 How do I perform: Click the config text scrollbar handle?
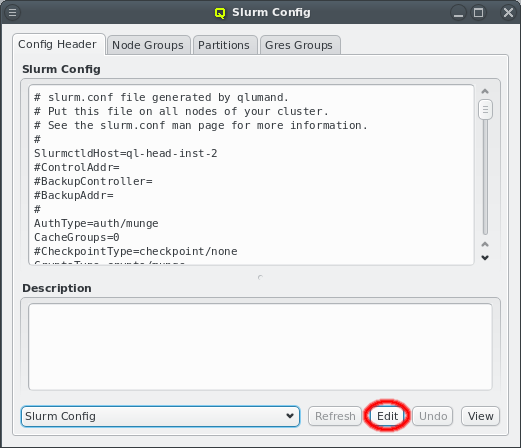[x=485, y=109]
